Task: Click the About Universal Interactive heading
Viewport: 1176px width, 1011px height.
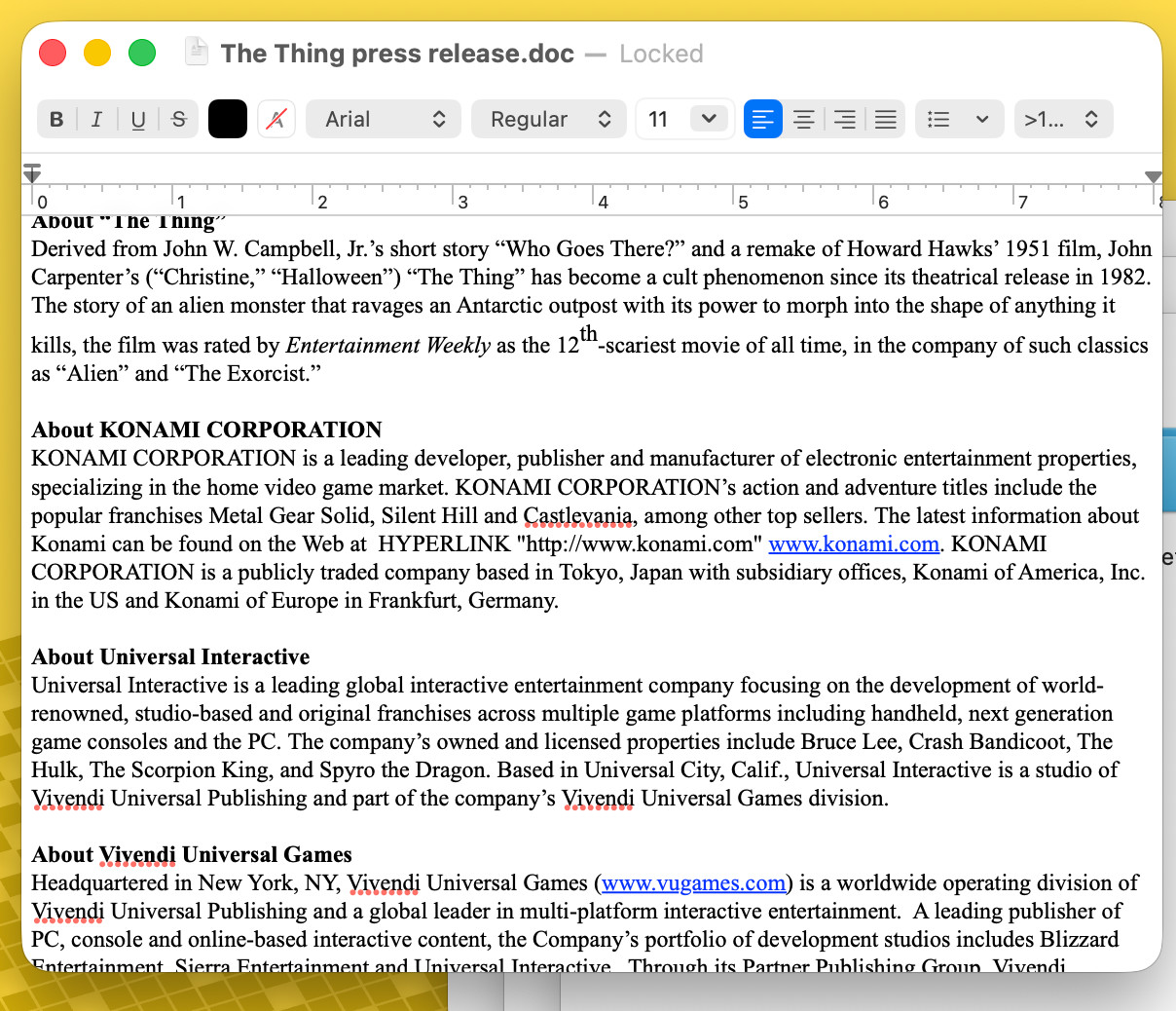Action: pyautogui.click(x=170, y=656)
